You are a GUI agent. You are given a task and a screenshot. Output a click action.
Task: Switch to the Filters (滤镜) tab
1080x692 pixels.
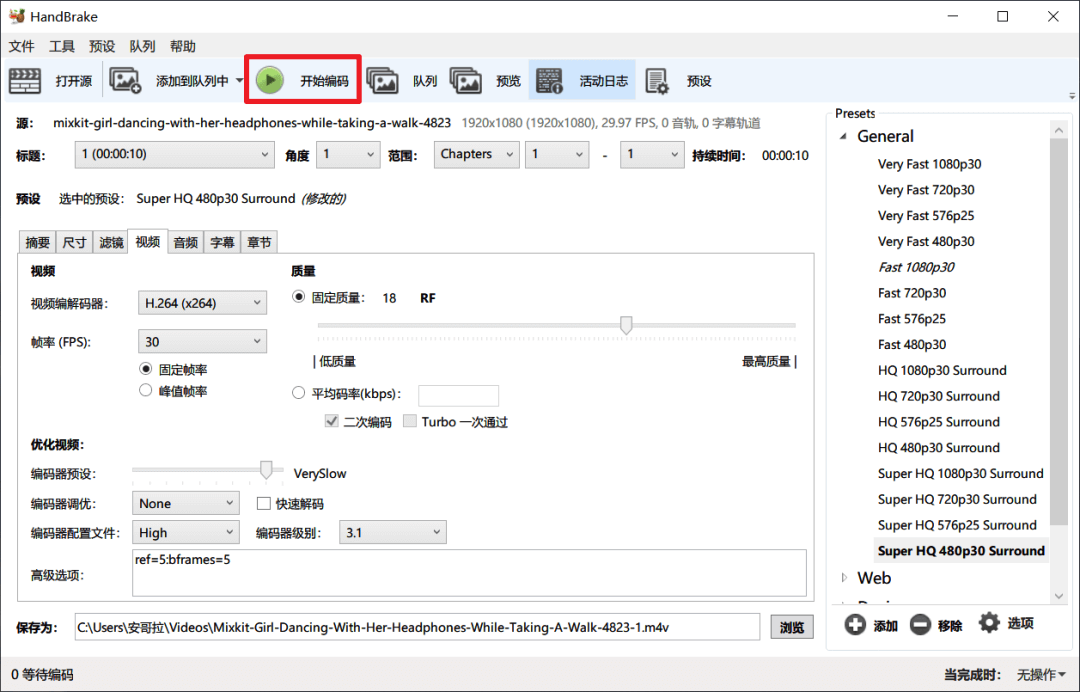click(111, 242)
